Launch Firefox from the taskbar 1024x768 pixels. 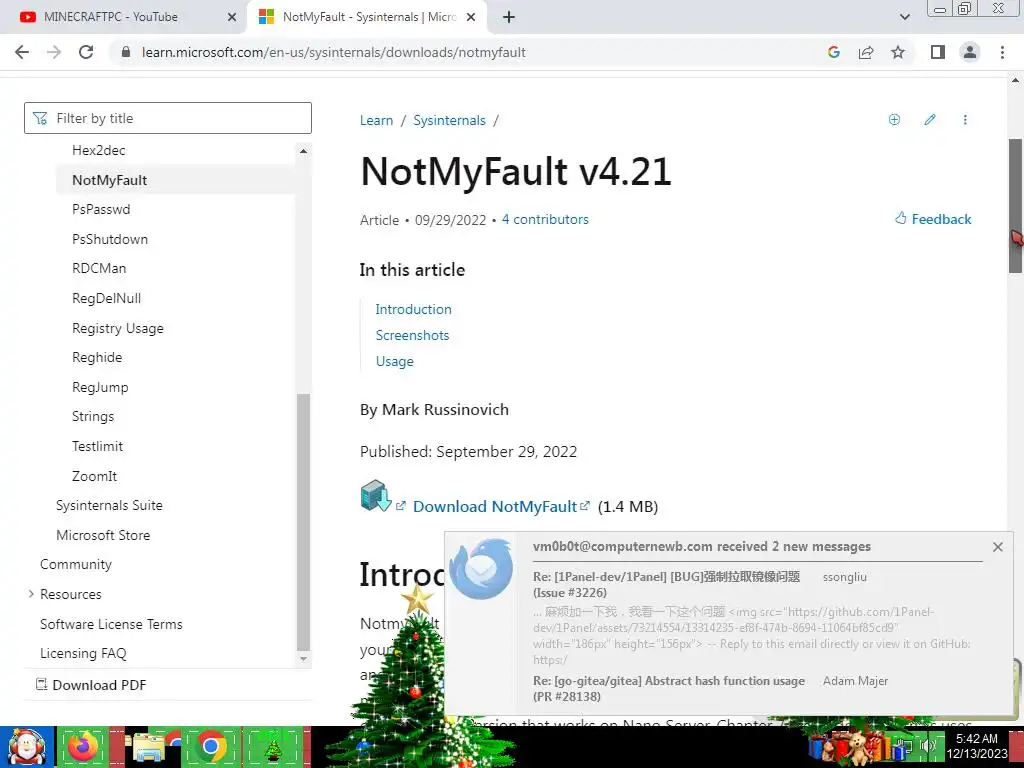(82, 747)
